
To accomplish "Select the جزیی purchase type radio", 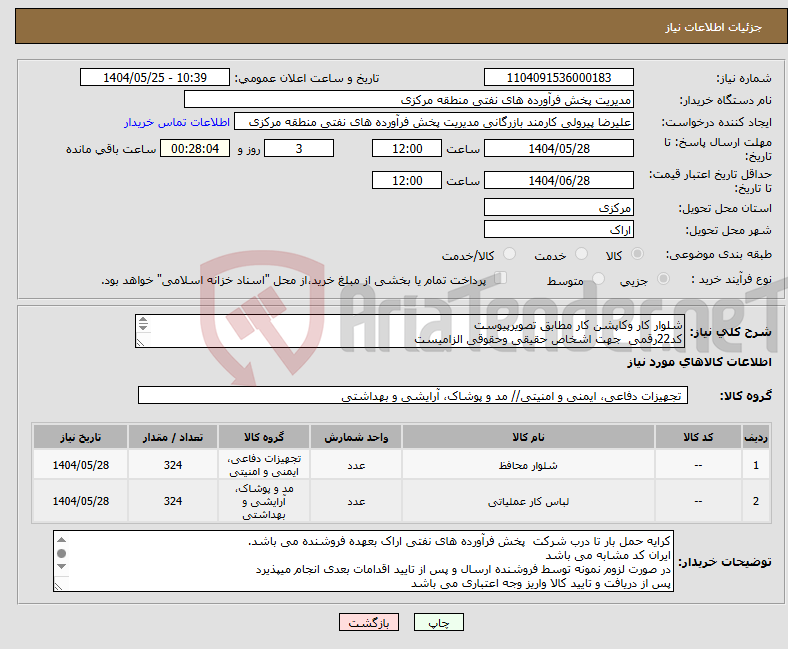I will (663, 279).
